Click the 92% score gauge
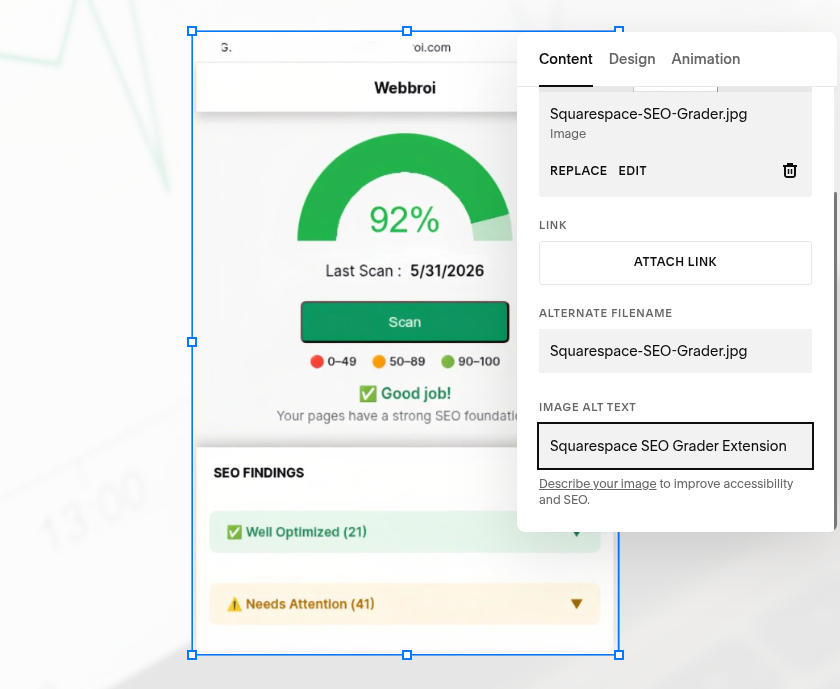The width and height of the screenshot is (840, 689). [404, 189]
